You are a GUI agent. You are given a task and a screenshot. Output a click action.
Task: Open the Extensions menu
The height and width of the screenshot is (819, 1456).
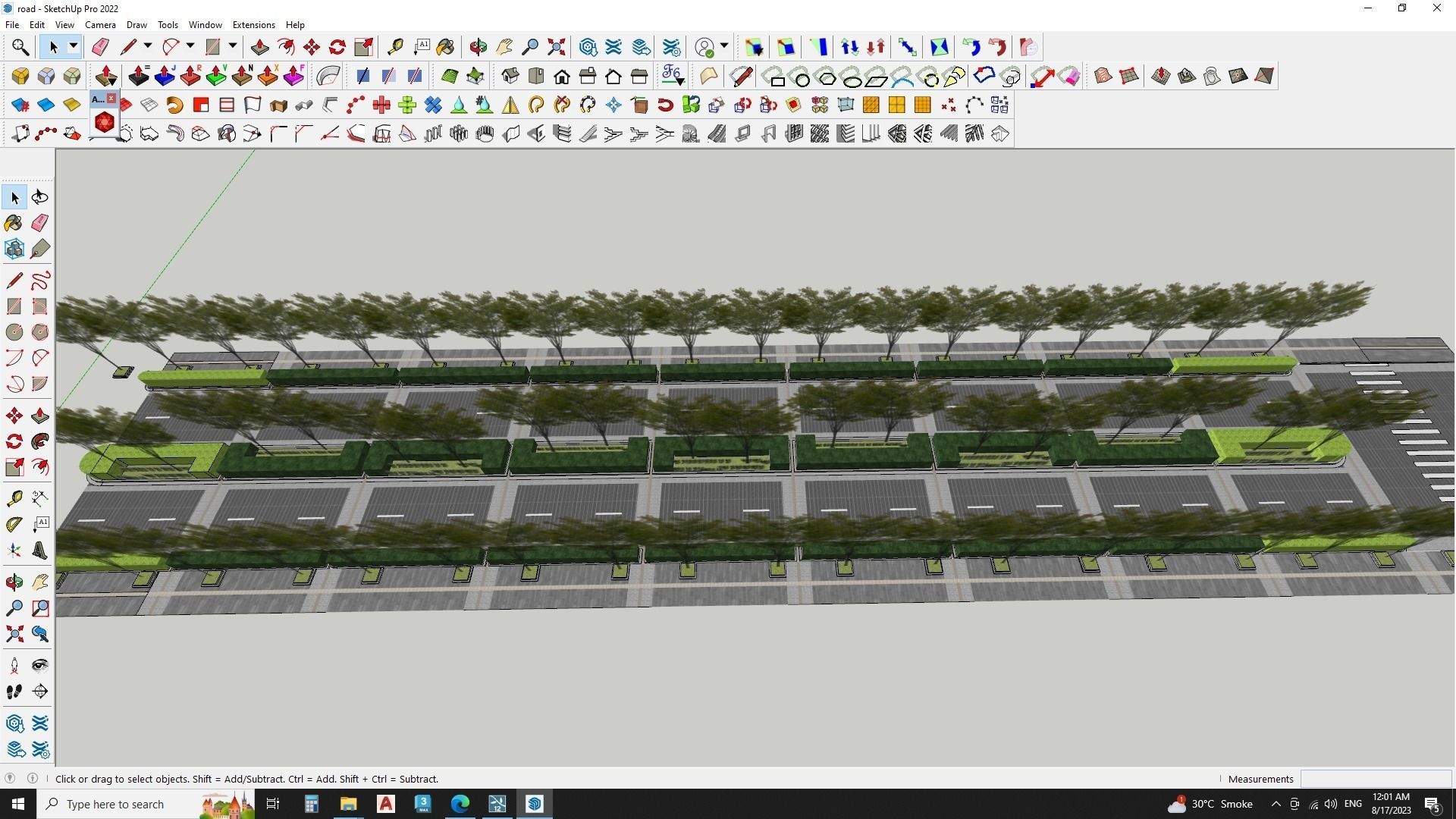pos(253,25)
